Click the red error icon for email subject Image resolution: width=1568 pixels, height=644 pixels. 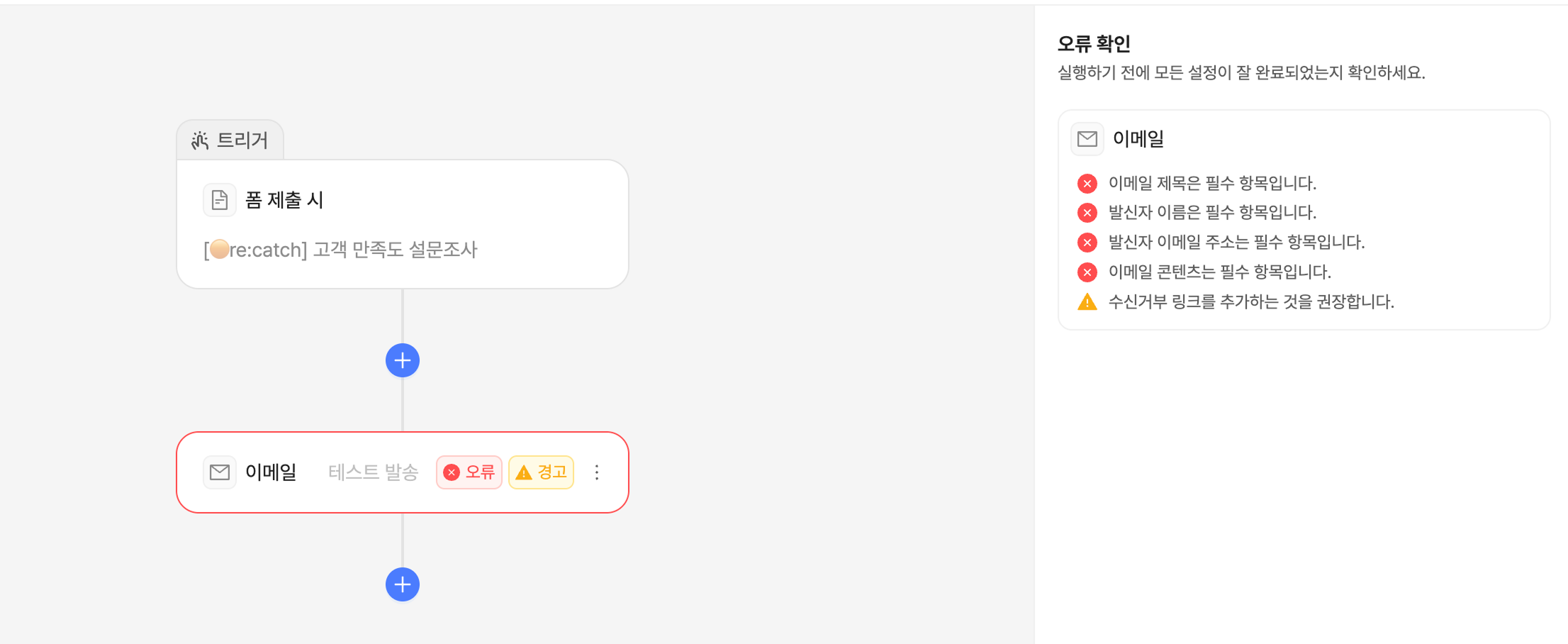tap(1087, 184)
